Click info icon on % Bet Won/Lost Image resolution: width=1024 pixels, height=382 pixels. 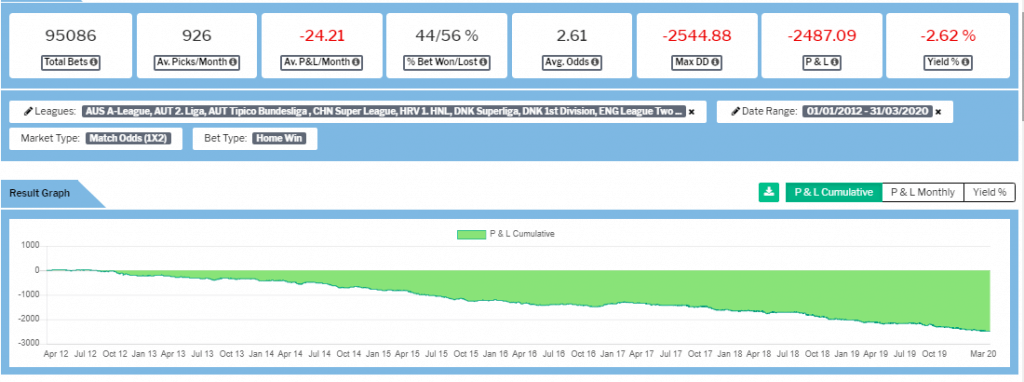[x=483, y=63]
